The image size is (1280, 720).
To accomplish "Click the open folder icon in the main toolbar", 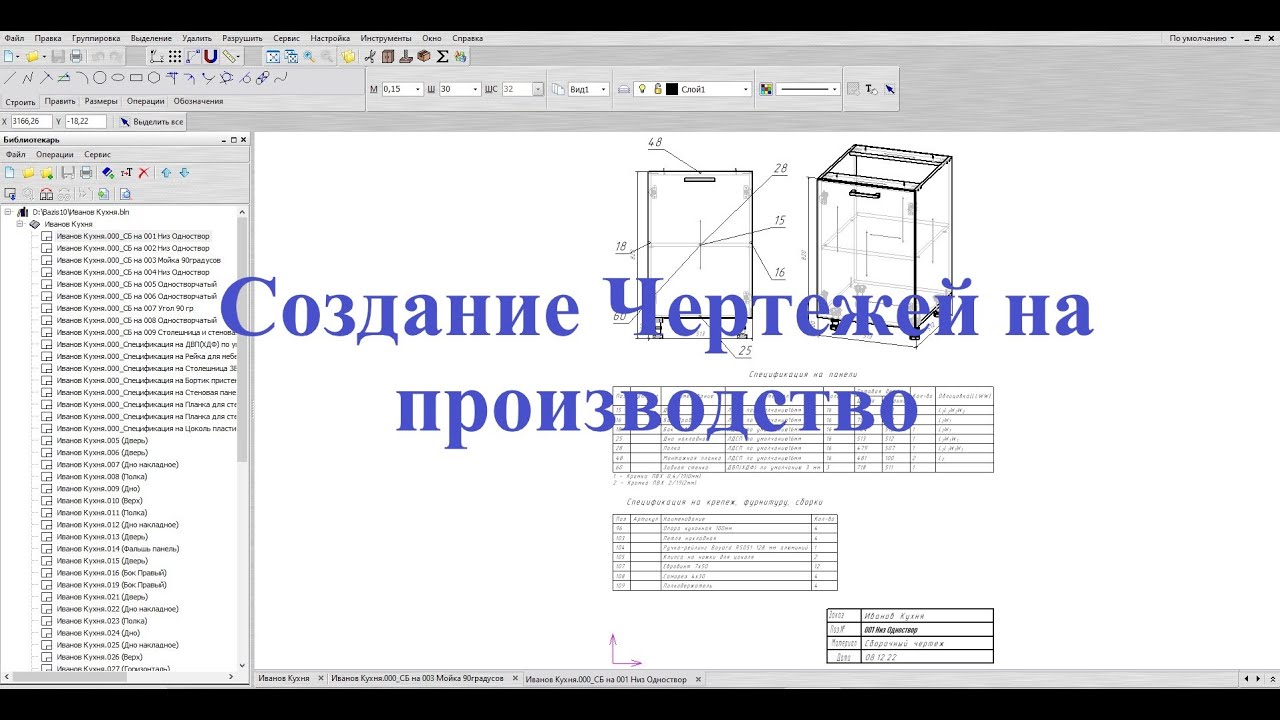I will click(32, 57).
